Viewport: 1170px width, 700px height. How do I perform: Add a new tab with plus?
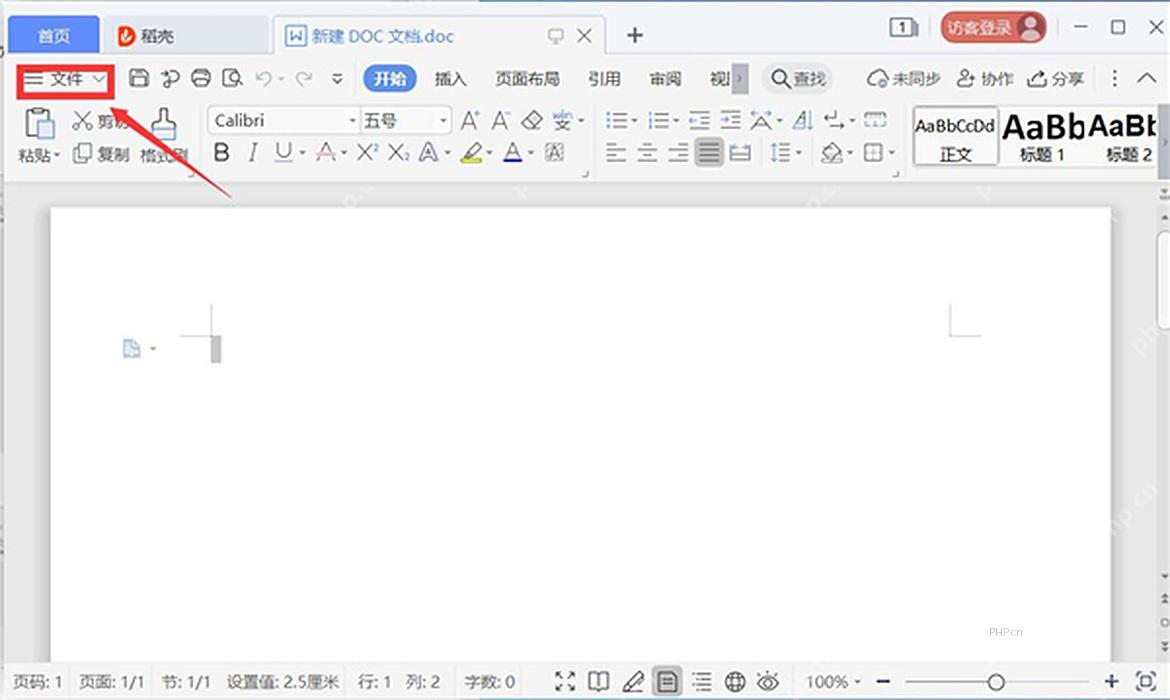(x=634, y=35)
